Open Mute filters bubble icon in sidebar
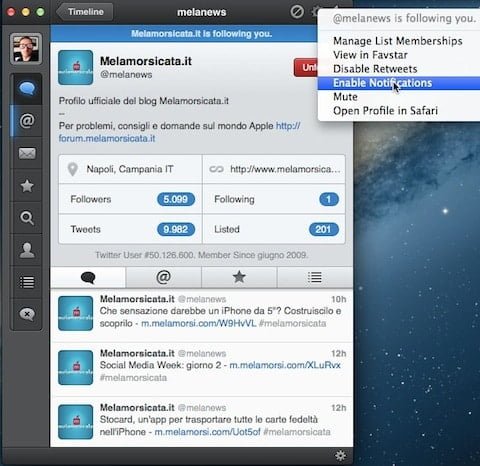The width and height of the screenshot is (480, 466). (27, 314)
